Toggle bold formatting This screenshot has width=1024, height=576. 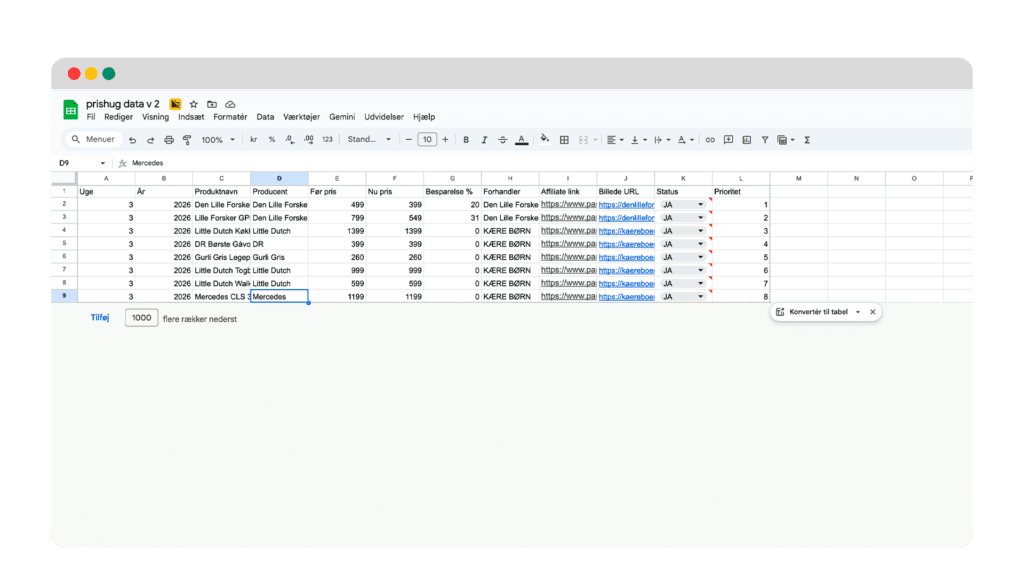(465, 139)
